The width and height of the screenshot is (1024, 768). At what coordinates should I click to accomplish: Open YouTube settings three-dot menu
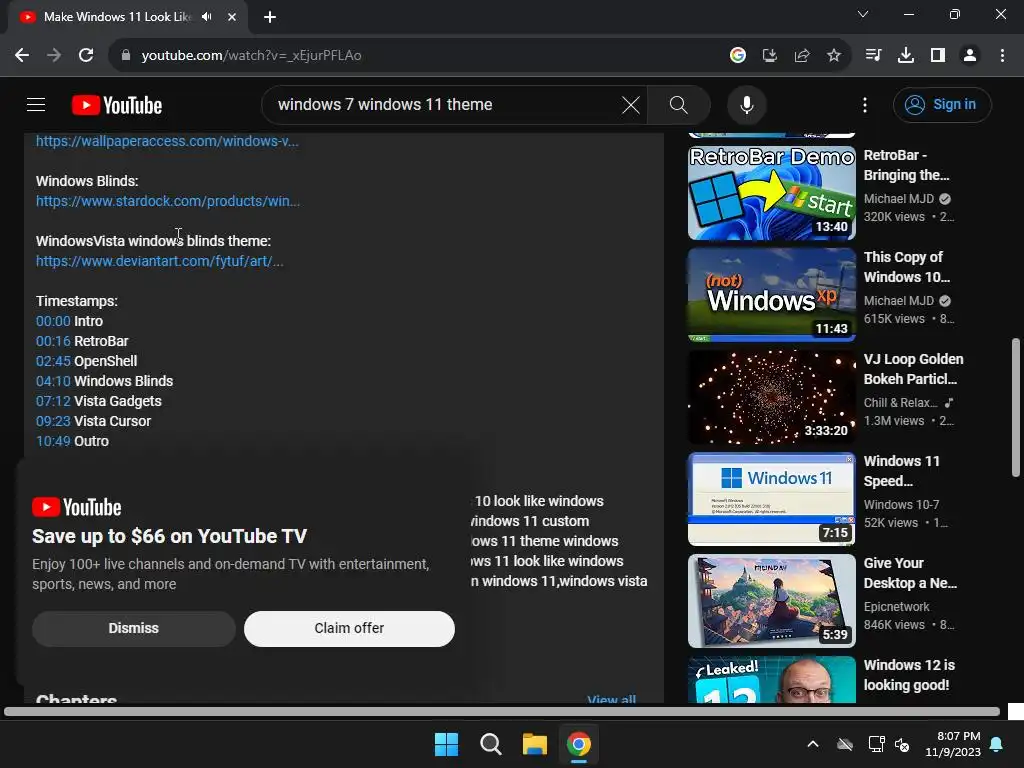point(865,104)
